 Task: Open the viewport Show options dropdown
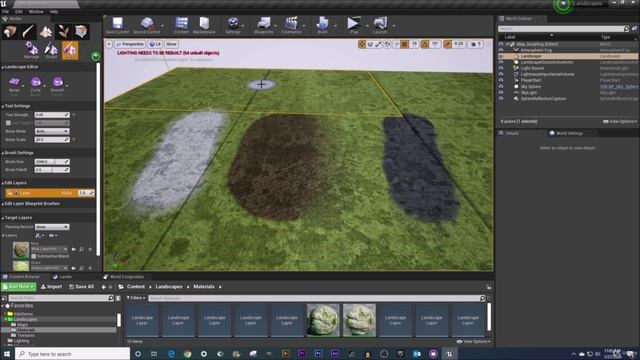(x=171, y=44)
